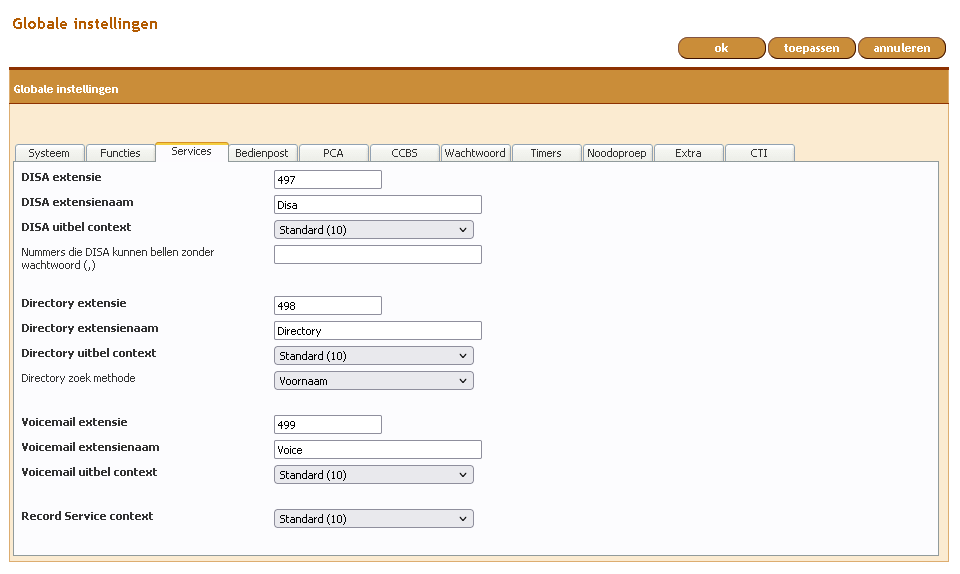960x574 pixels.
Task: Open the Wachtwoord tab
Action: point(475,153)
